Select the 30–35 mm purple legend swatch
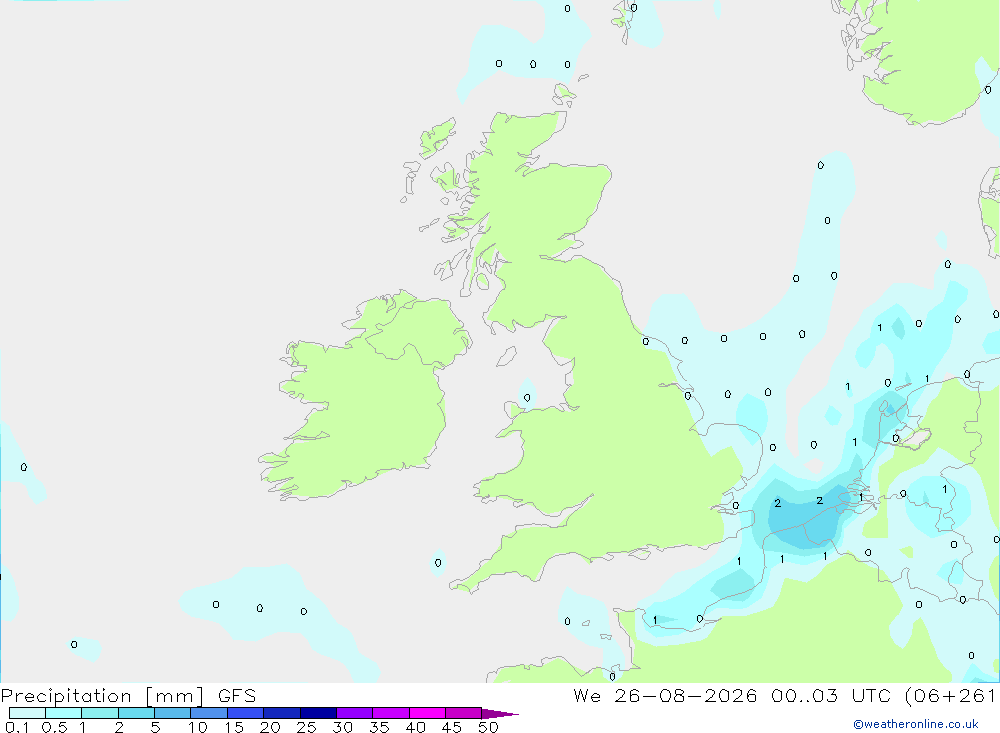Image resolution: width=1000 pixels, height=733 pixels. coord(355,713)
